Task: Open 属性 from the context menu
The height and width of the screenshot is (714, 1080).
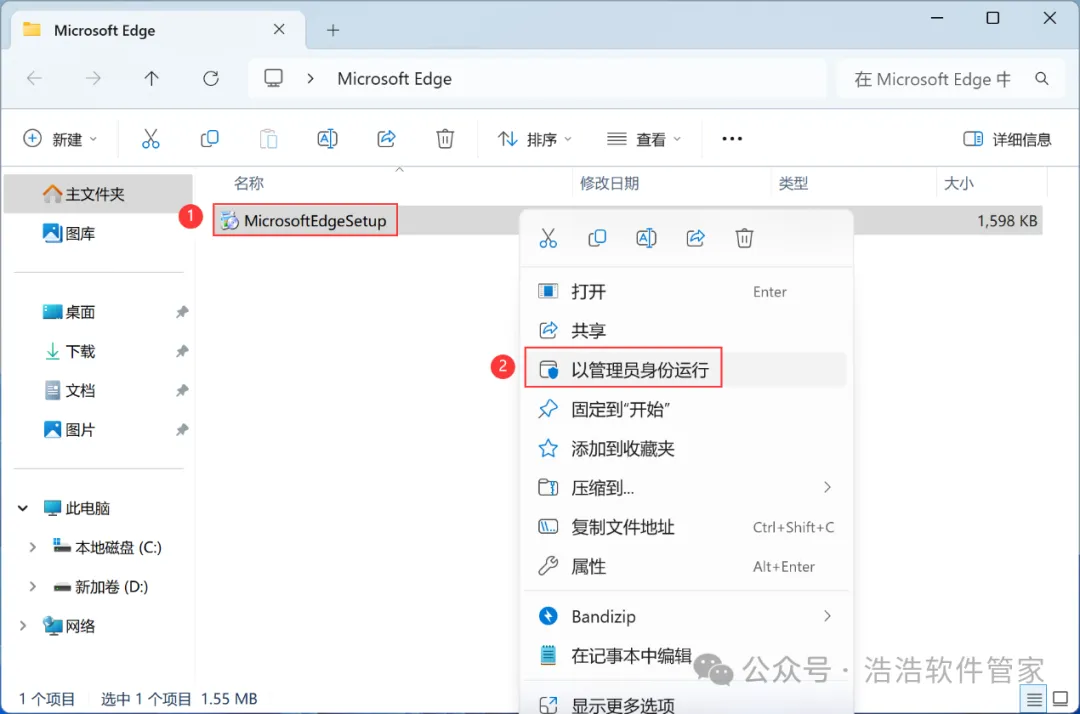Action: pyautogui.click(x=686, y=566)
